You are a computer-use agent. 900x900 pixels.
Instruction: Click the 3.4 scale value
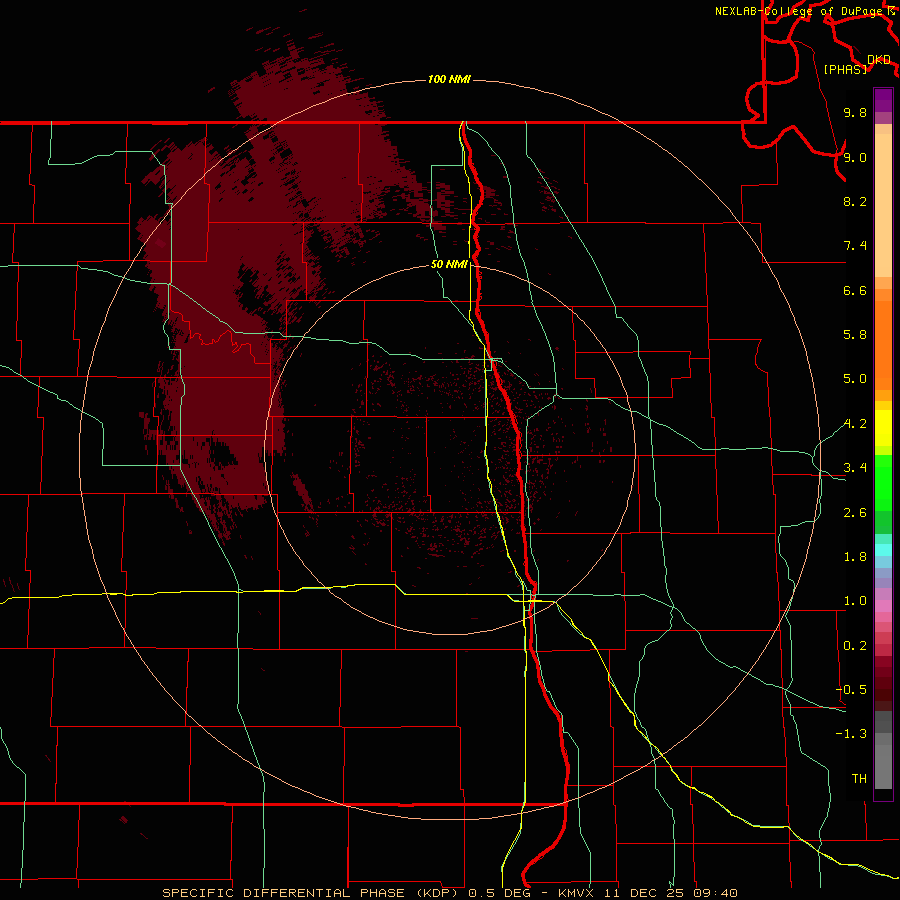(x=855, y=468)
